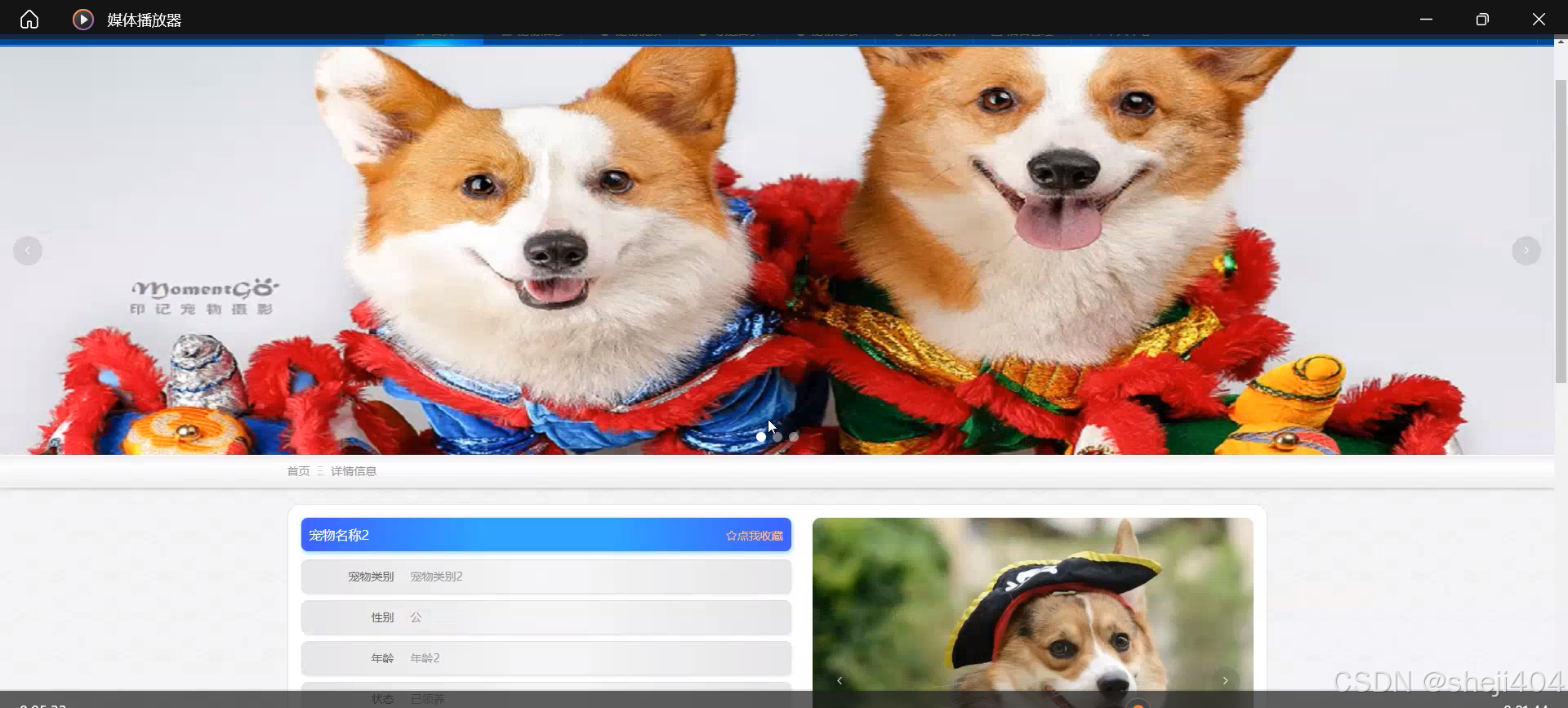1568x708 pixels.
Task: Open the 首页 breadcrumb link
Action: [x=298, y=471]
